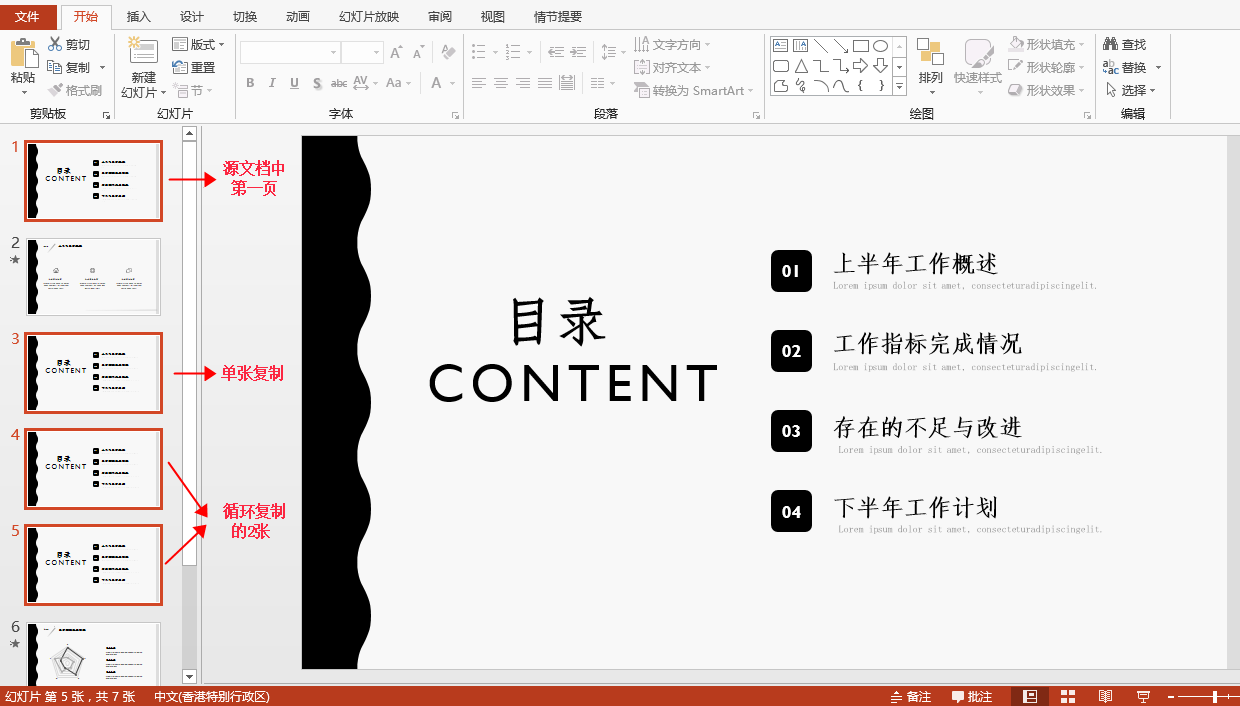Click the Paste (粘贴) clipboard icon
Screen dimensions: 1240x706
click(x=23, y=53)
